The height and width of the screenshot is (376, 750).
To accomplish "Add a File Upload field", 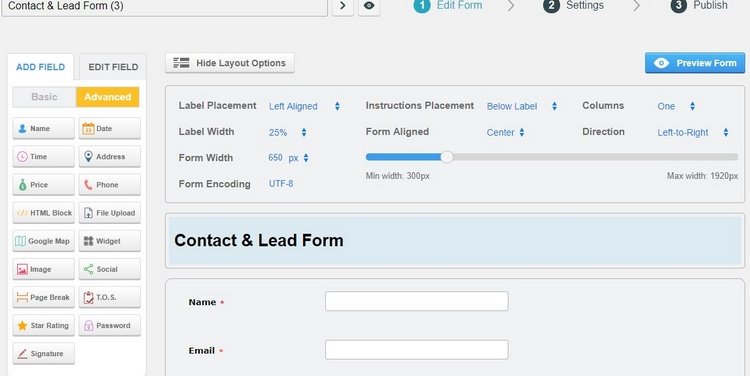I will click(110, 213).
